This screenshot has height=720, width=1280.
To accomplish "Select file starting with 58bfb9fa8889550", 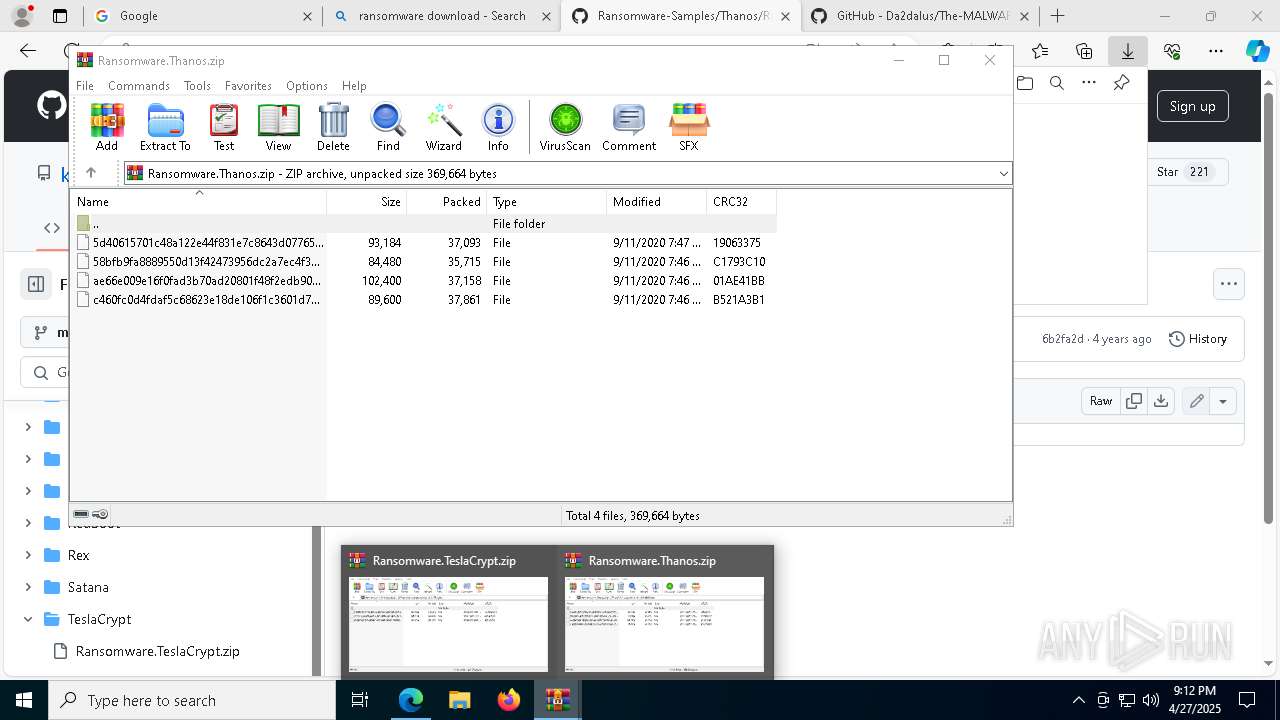I will coord(422,261).
